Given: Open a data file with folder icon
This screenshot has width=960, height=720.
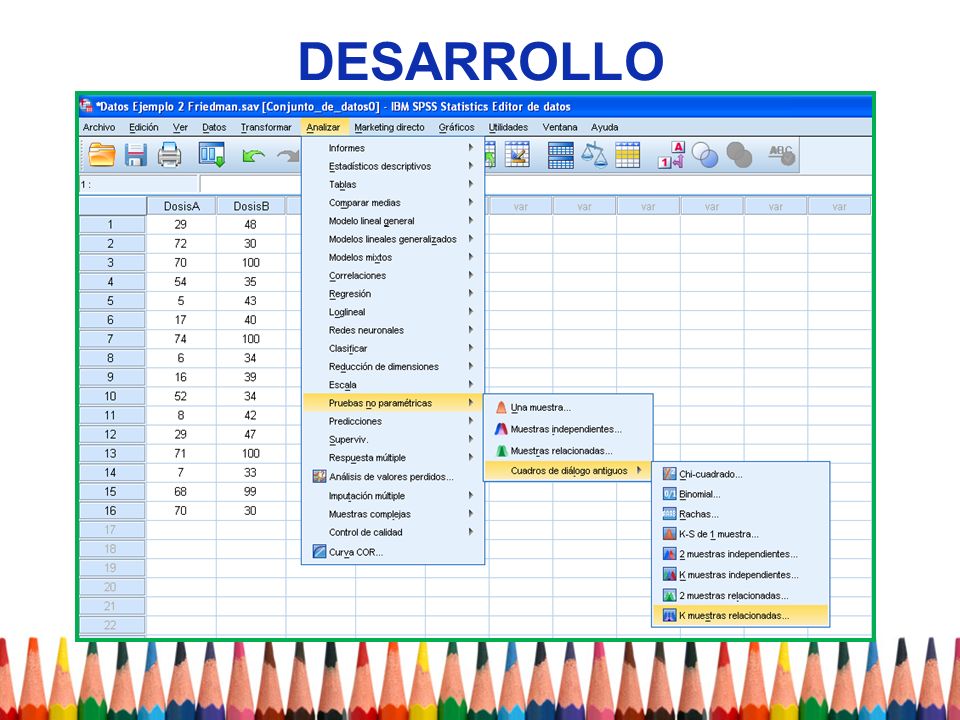Looking at the screenshot, I should pyautogui.click(x=102, y=155).
